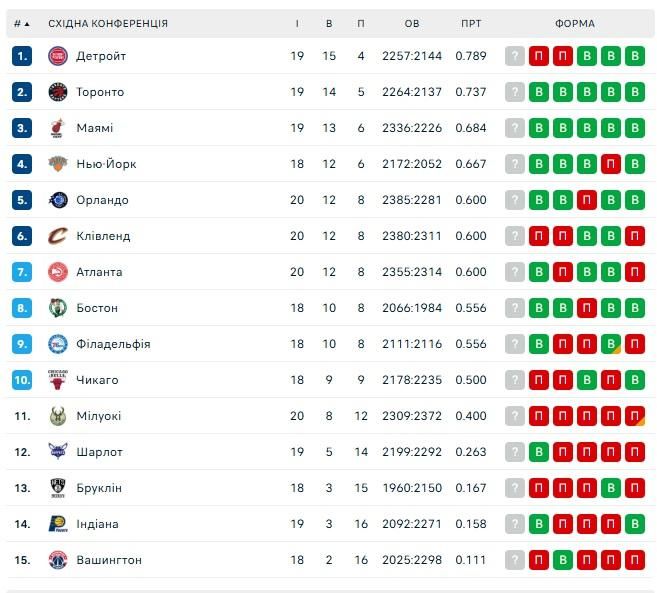Click the blue rank 1 badge
657x593 pixels.
23,56
